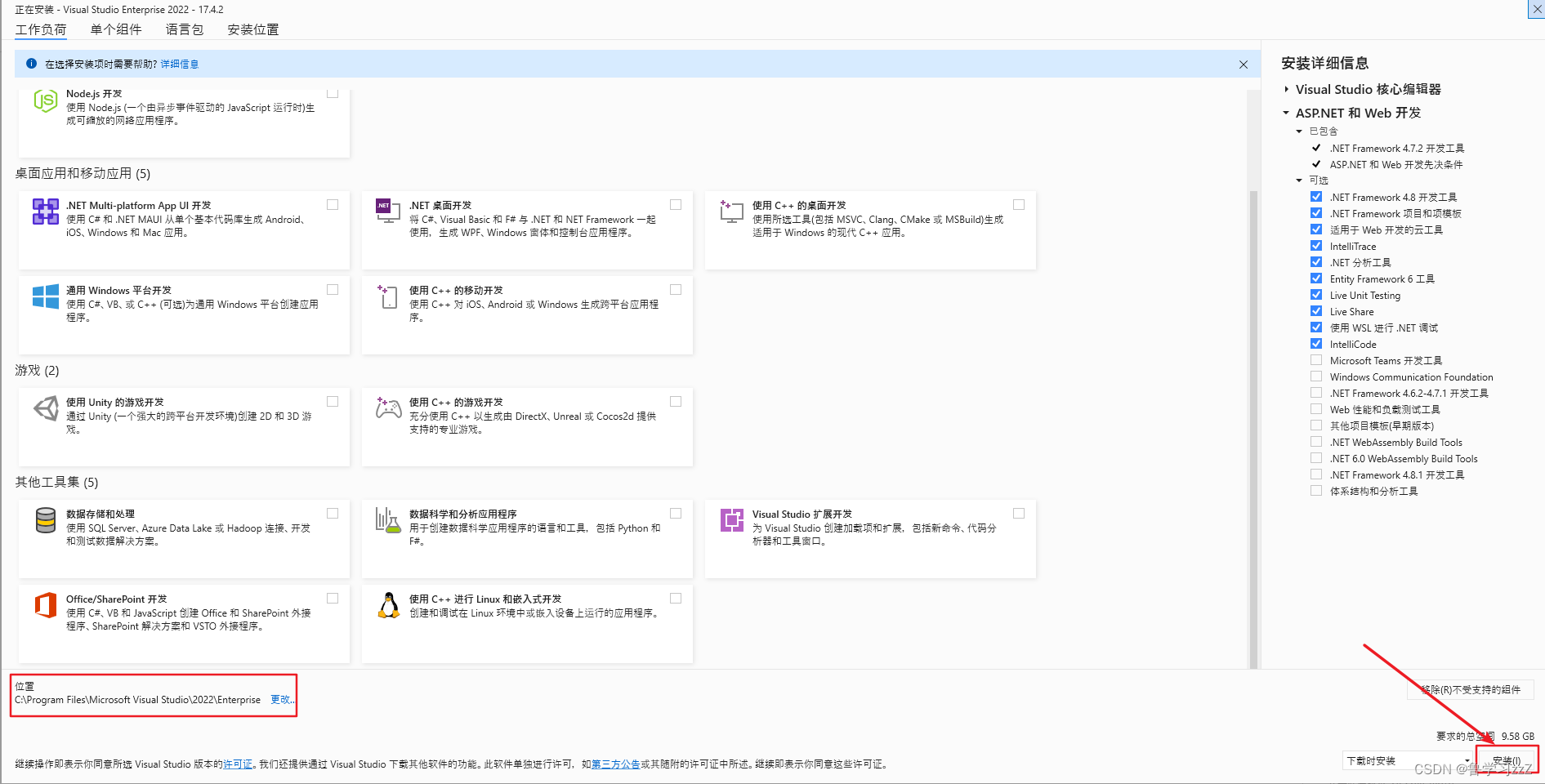
Task: Click the workloads list vertical scrollbar
Action: (1253, 429)
